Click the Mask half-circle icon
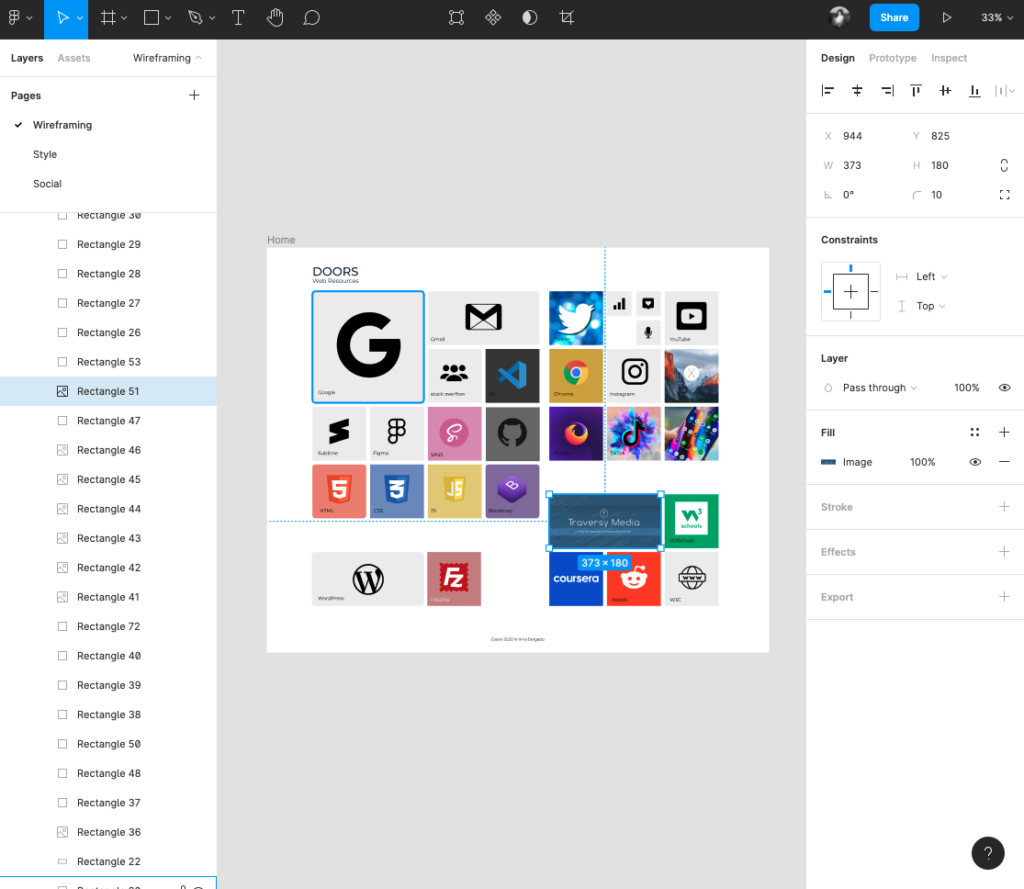Screen dimensions: 1024x889 [530, 18]
